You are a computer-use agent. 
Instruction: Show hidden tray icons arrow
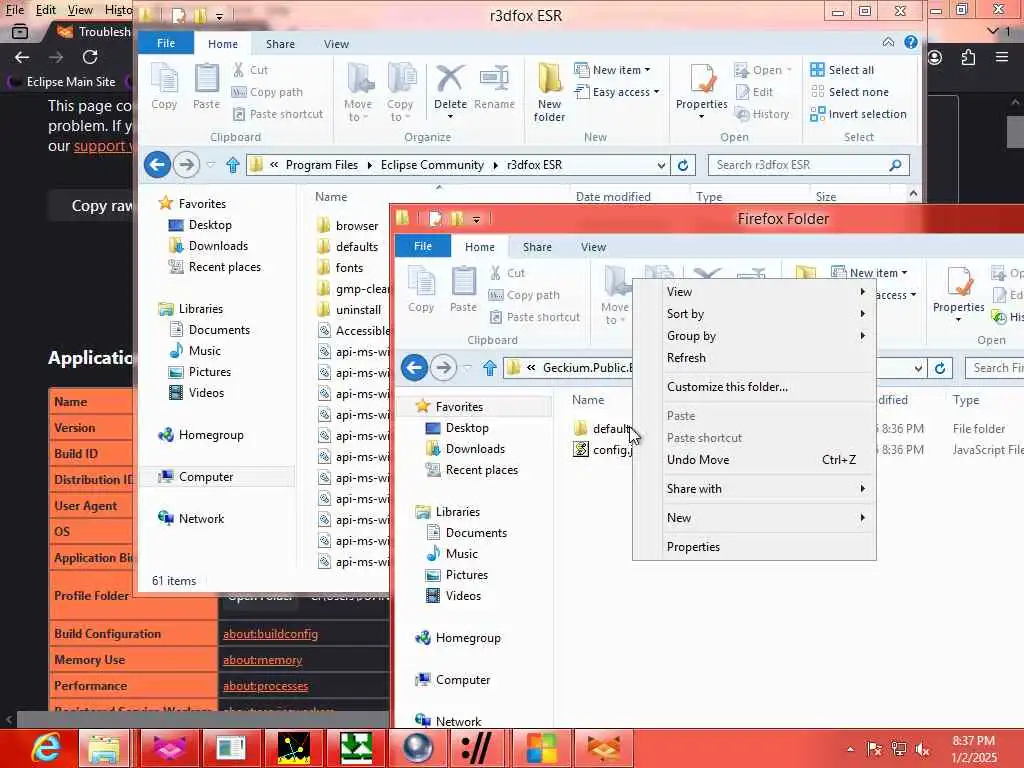[x=850, y=749]
